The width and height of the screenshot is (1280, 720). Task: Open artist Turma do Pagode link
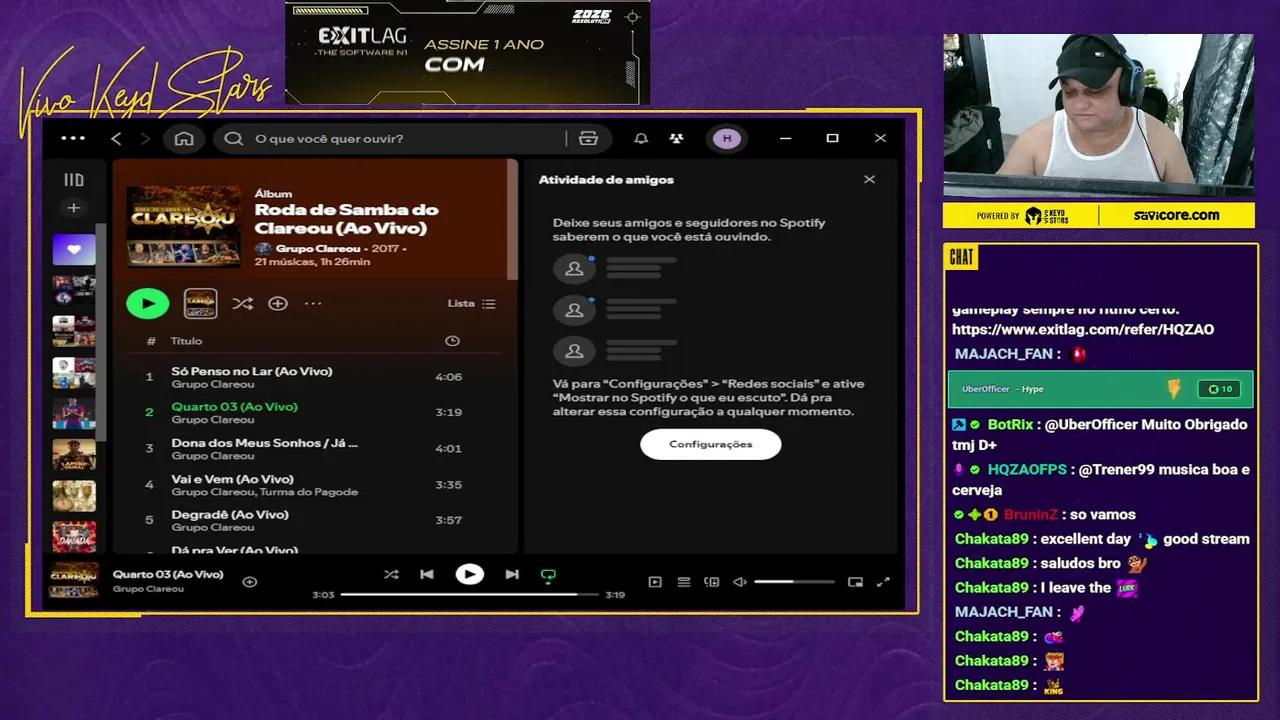pyautogui.click(x=308, y=492)
